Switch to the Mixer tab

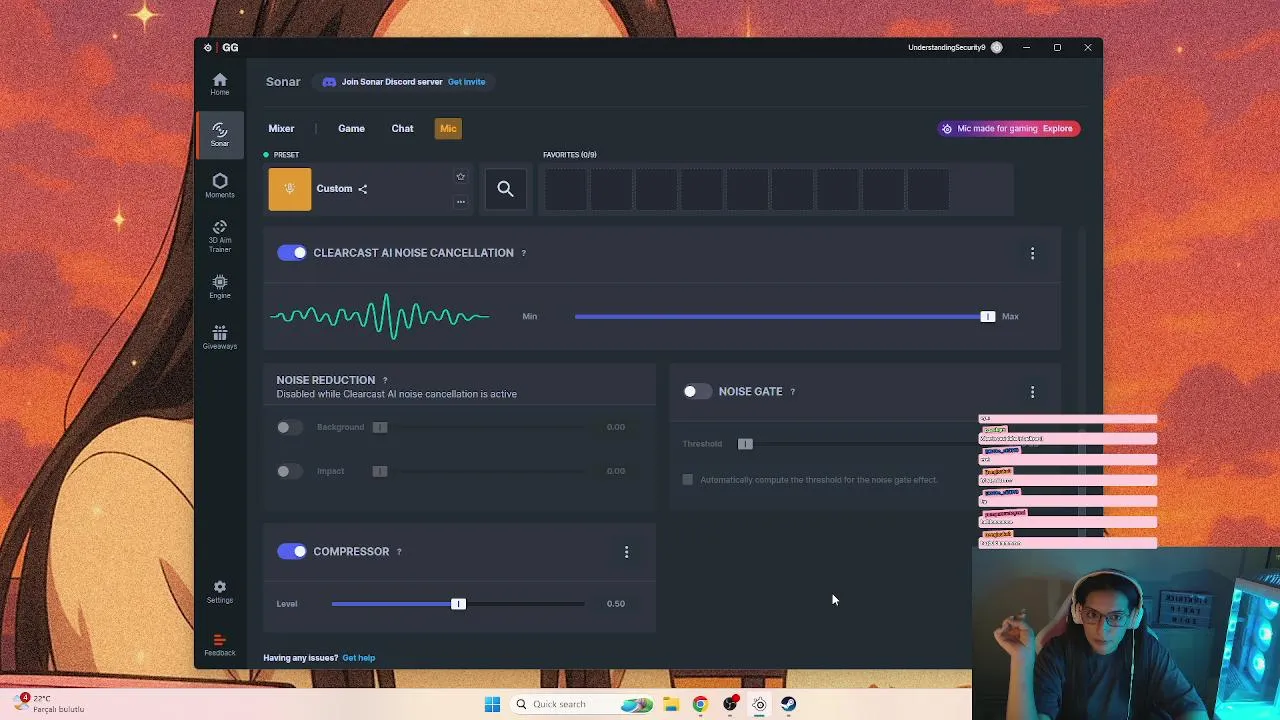tap(281, 129)
